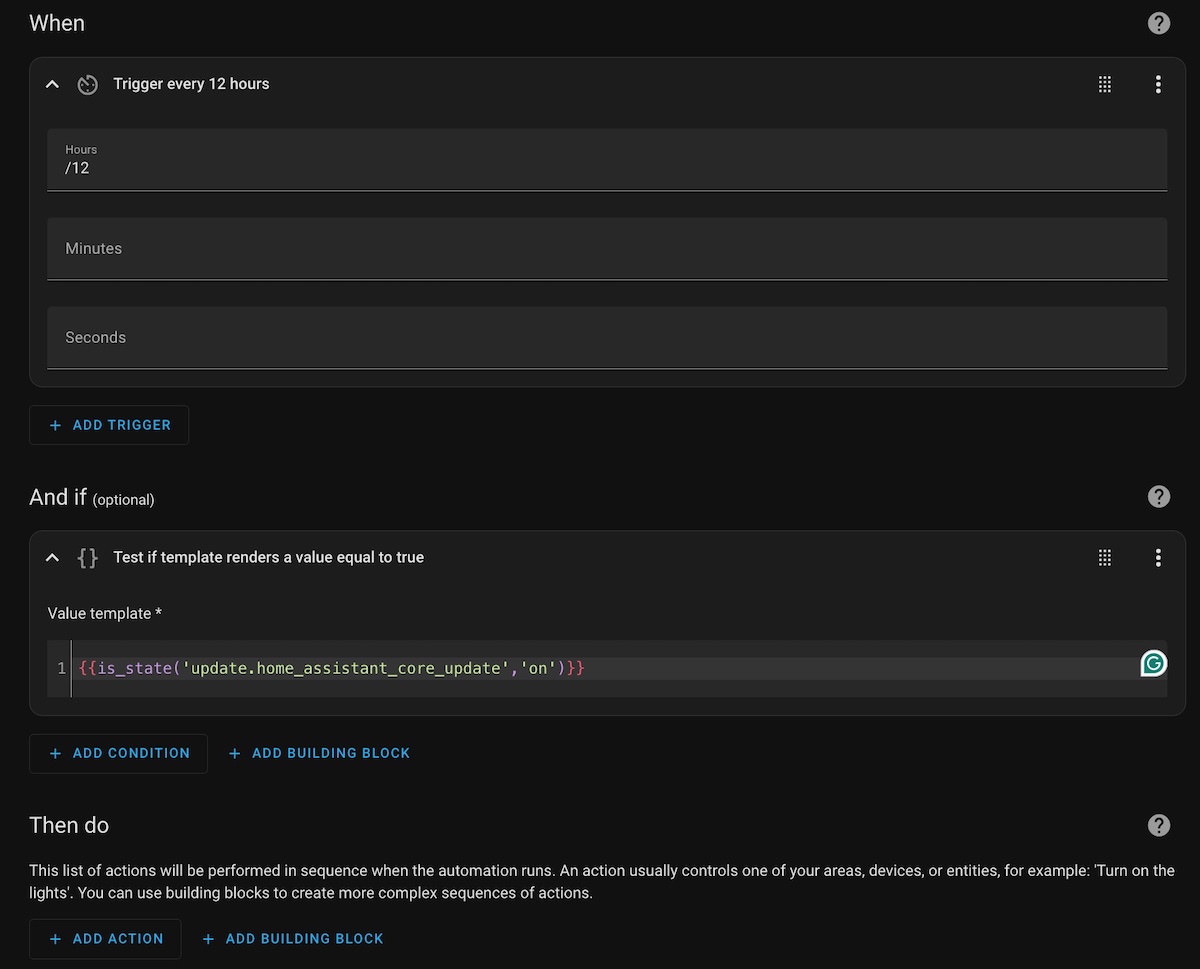Open help for the When section

pos(1158,23)
